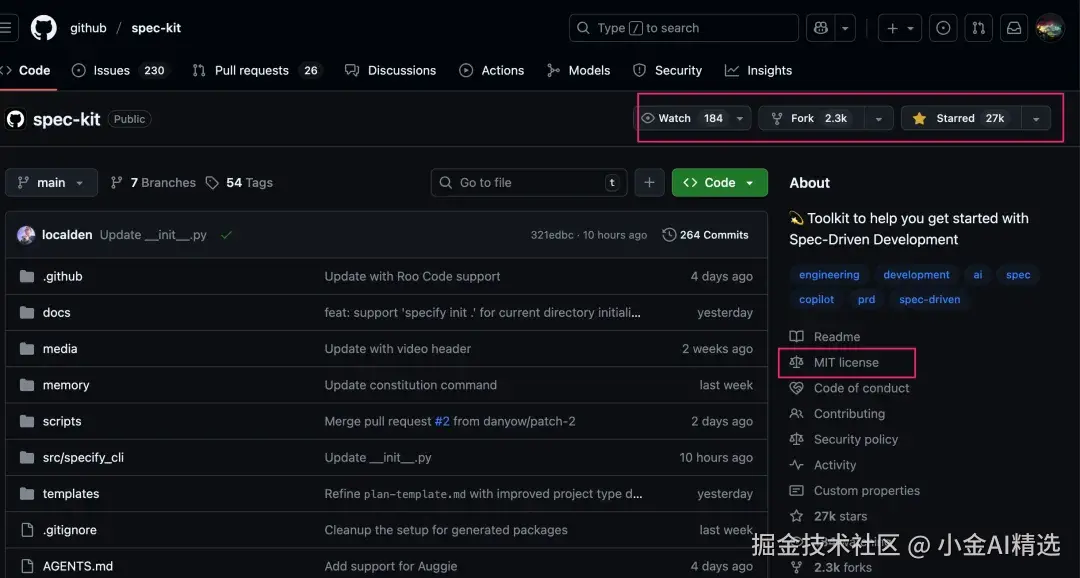Expand the Copilot dropdown arrow in header
Viewport: 1080px width, 578px height.
[x=845, y=28]
